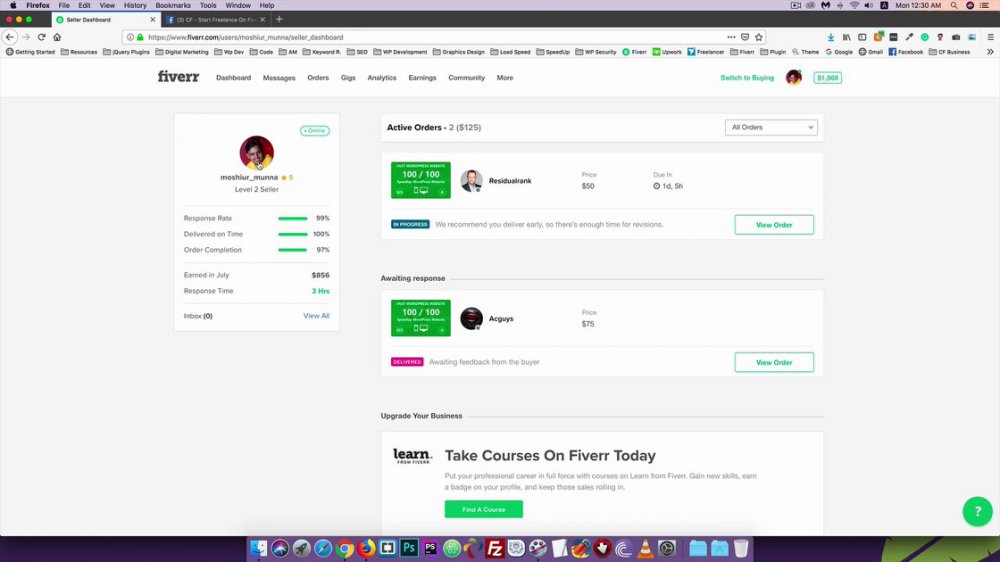Viewport: 1000px width, 562px height.
Task: Open the page actions three-dot menu
Action: coord(731,37)
